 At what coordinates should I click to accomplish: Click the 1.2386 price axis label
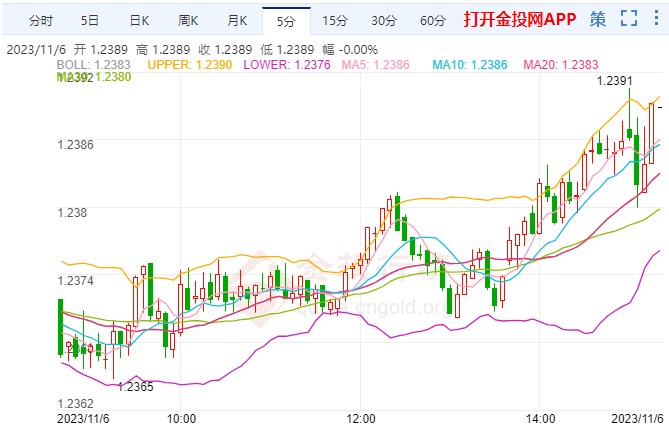(x=76, y=145)
